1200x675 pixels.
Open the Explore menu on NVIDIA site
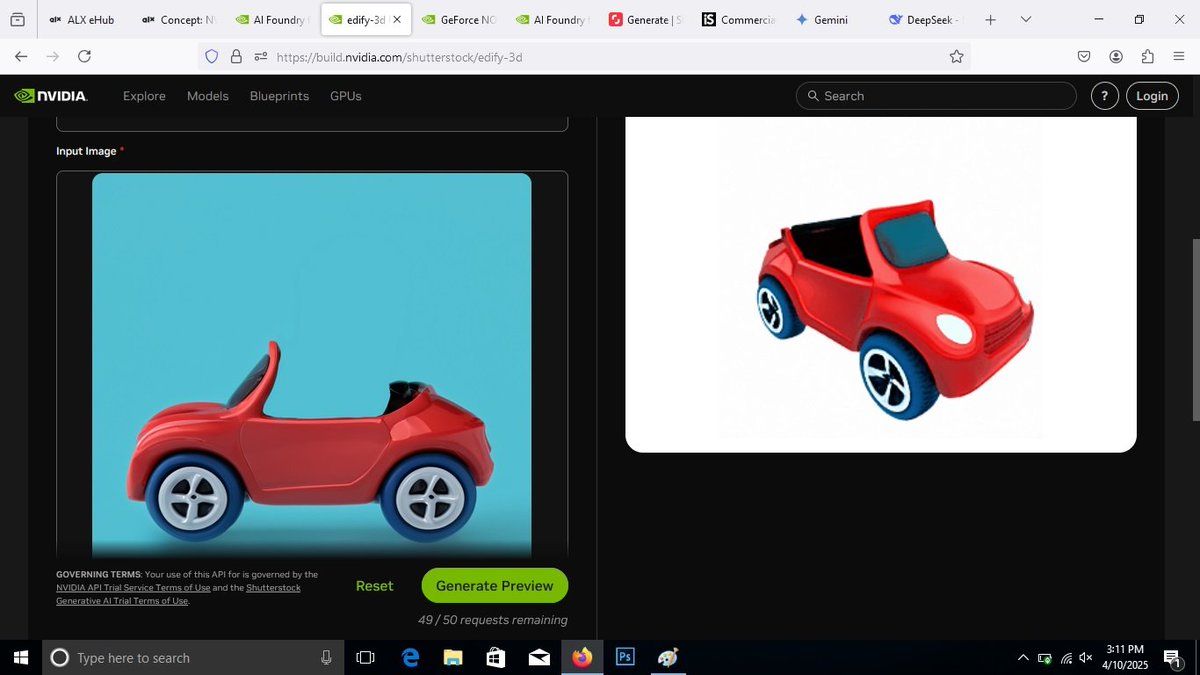pyautogui.click(x=143, y=96)
